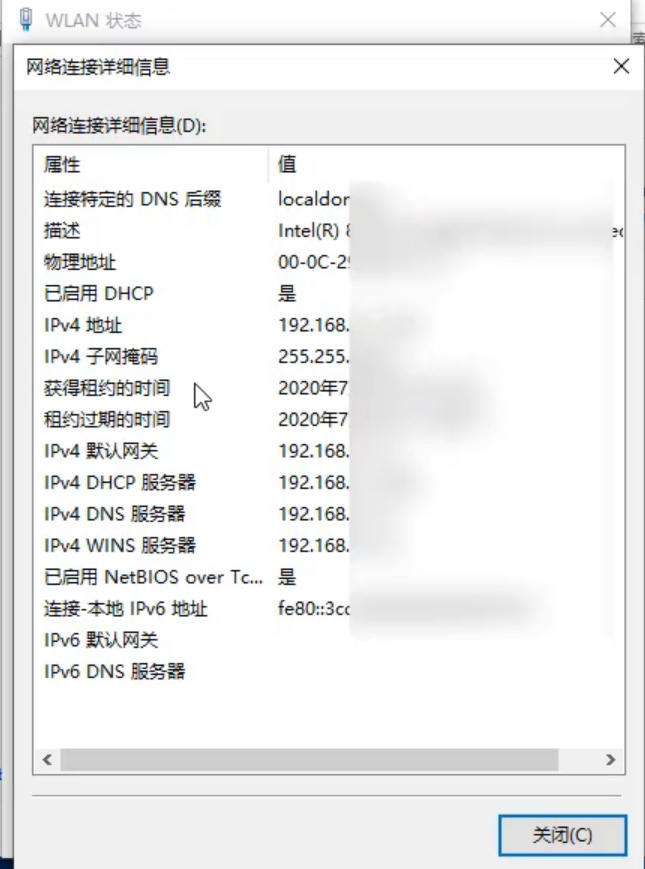Select the IPv4 默认网关 row
The width and height of the screenshot is (645, 869).
click(x=329, y=451)
